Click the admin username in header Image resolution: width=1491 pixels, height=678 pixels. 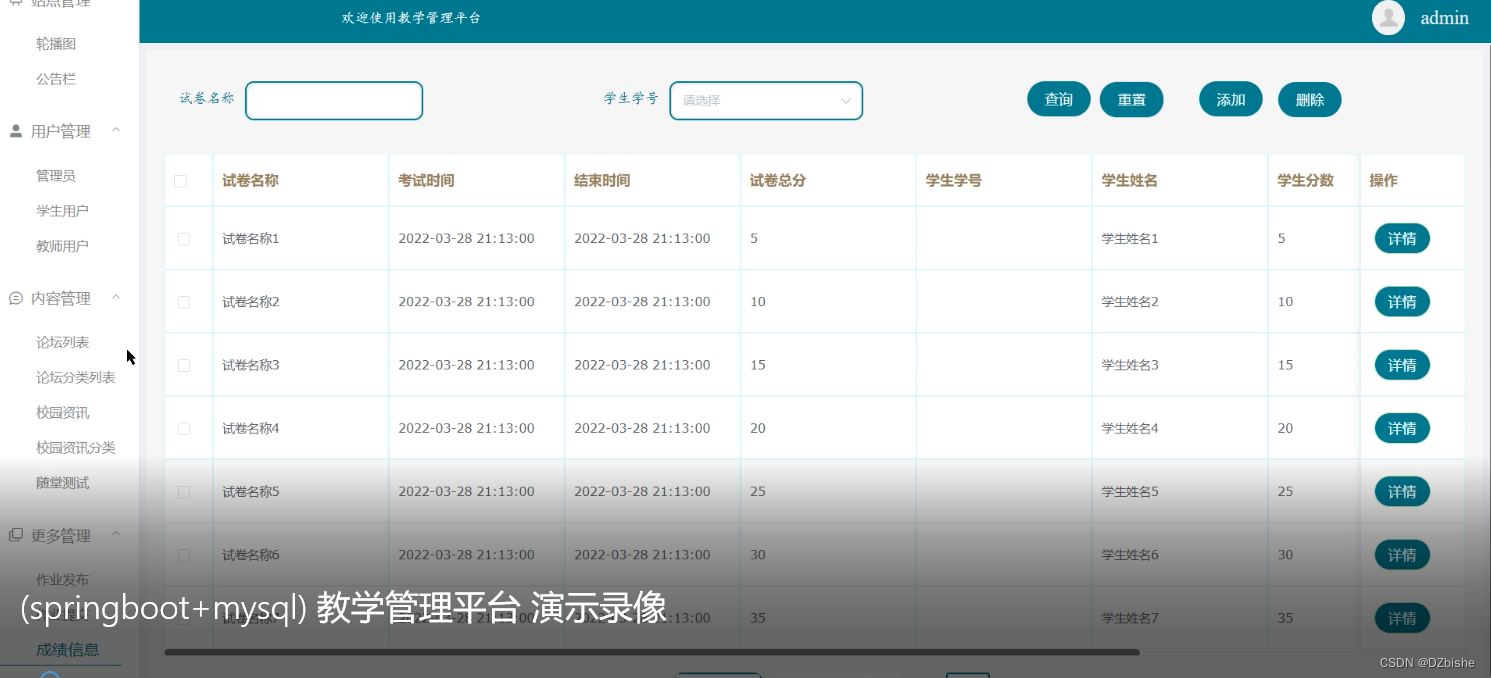pyautogui.click(x=1444, y=18)
